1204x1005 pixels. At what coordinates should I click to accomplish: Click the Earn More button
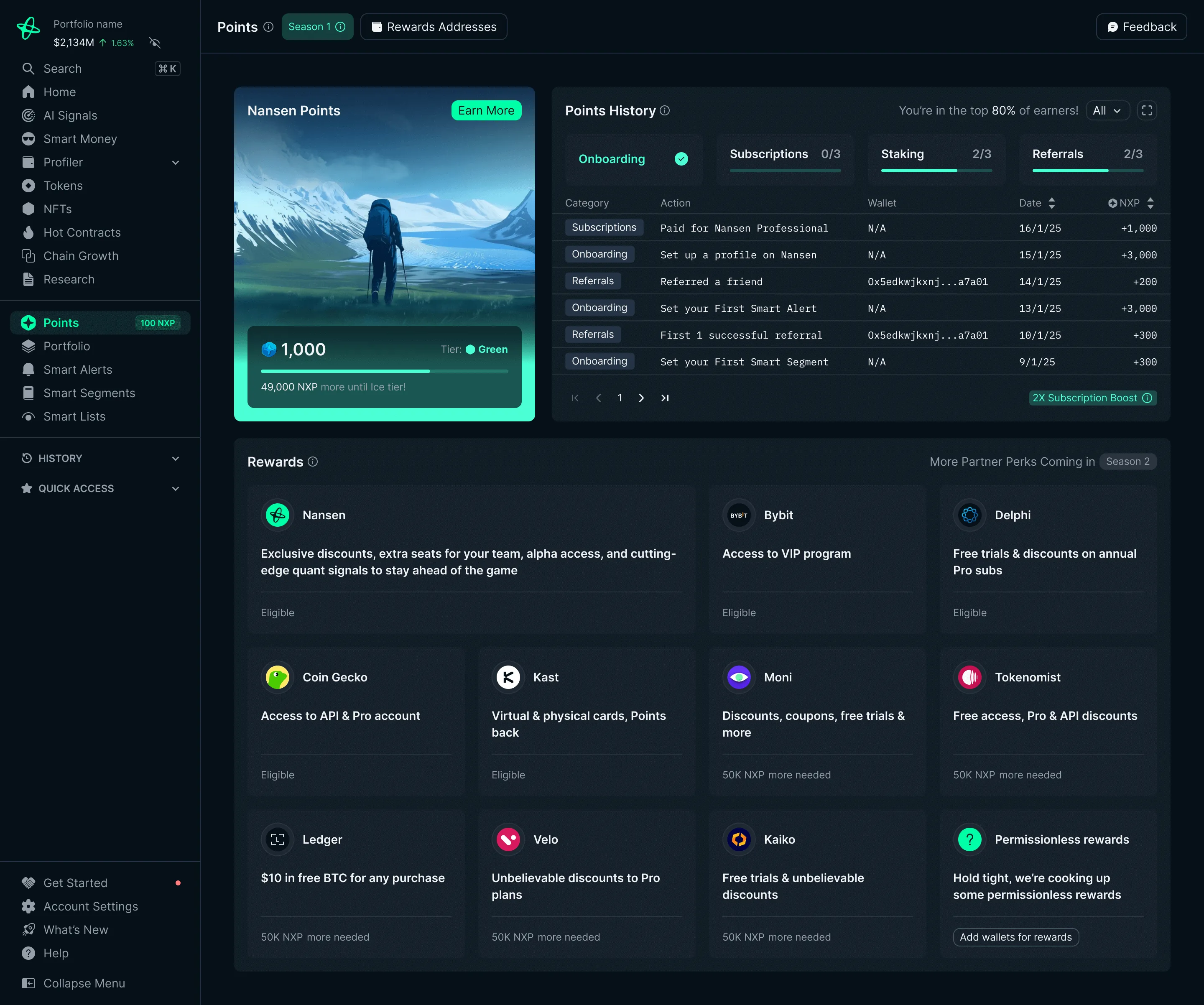tap(486, 111)
